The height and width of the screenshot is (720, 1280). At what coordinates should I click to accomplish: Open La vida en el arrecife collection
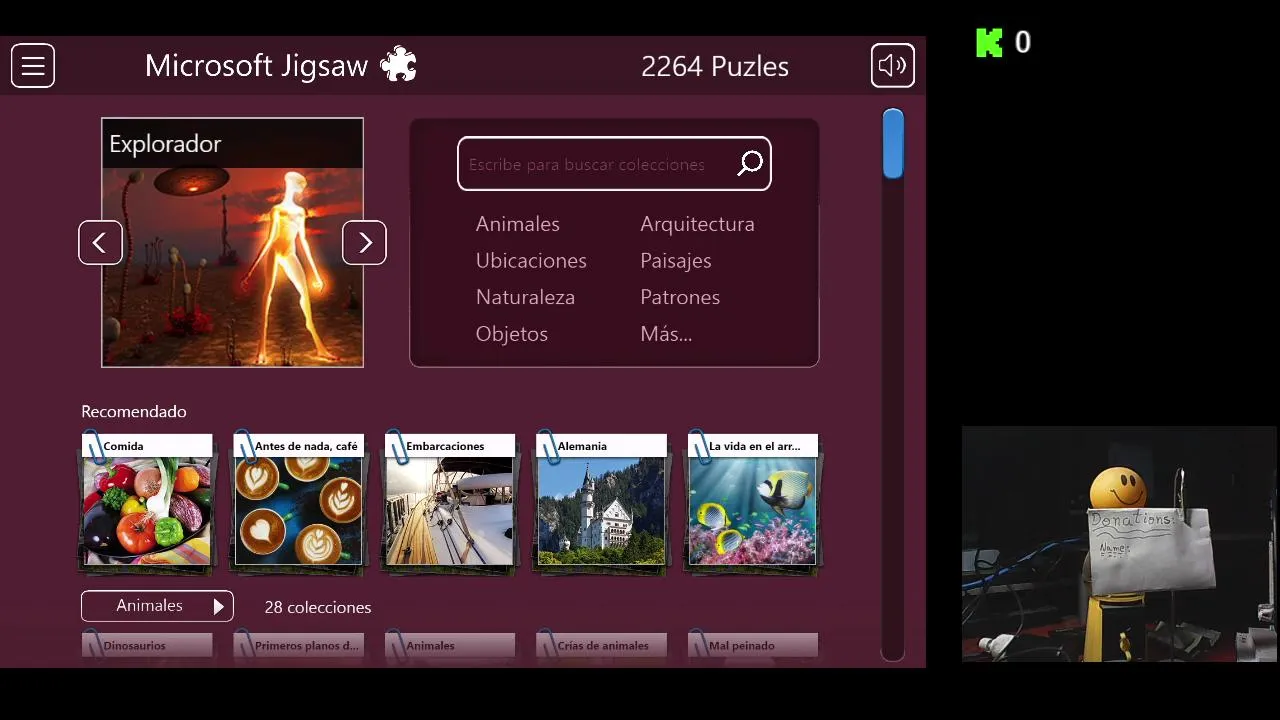753,502
